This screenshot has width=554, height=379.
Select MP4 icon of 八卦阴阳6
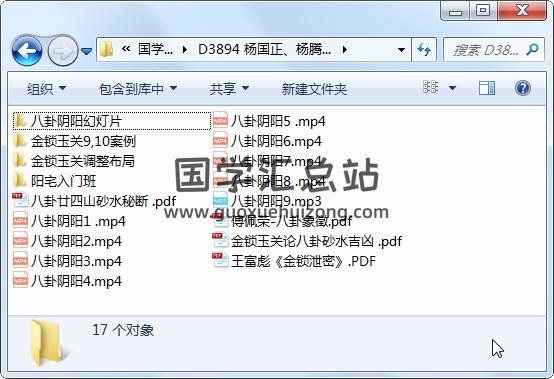point(220,141)
